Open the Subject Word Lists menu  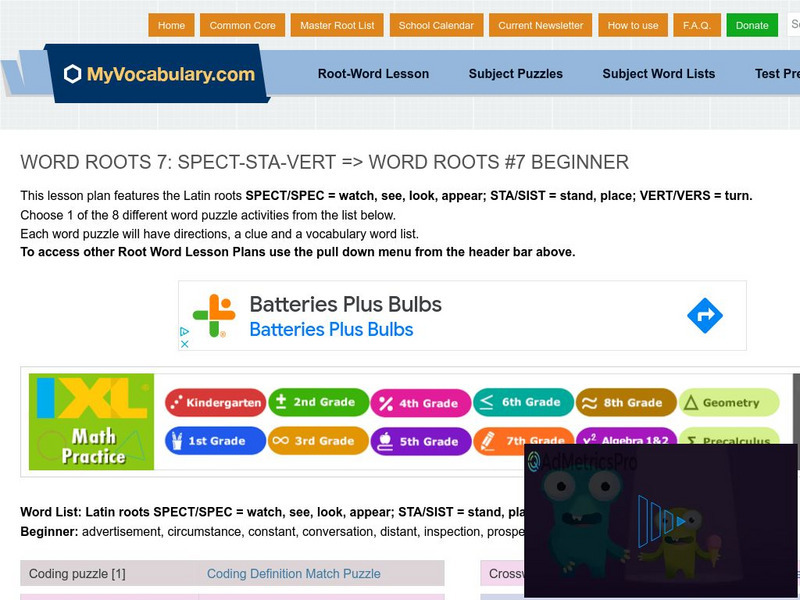658,73
